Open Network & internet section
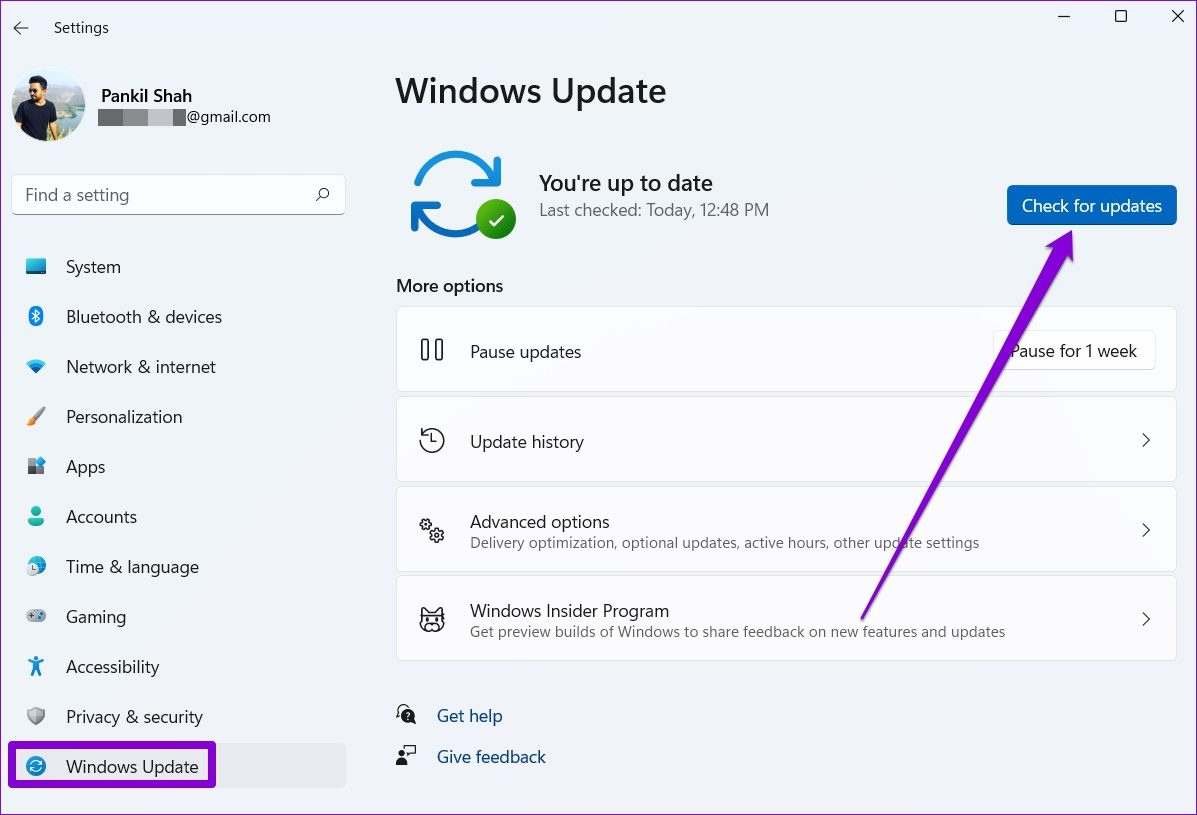 point(141,367)
